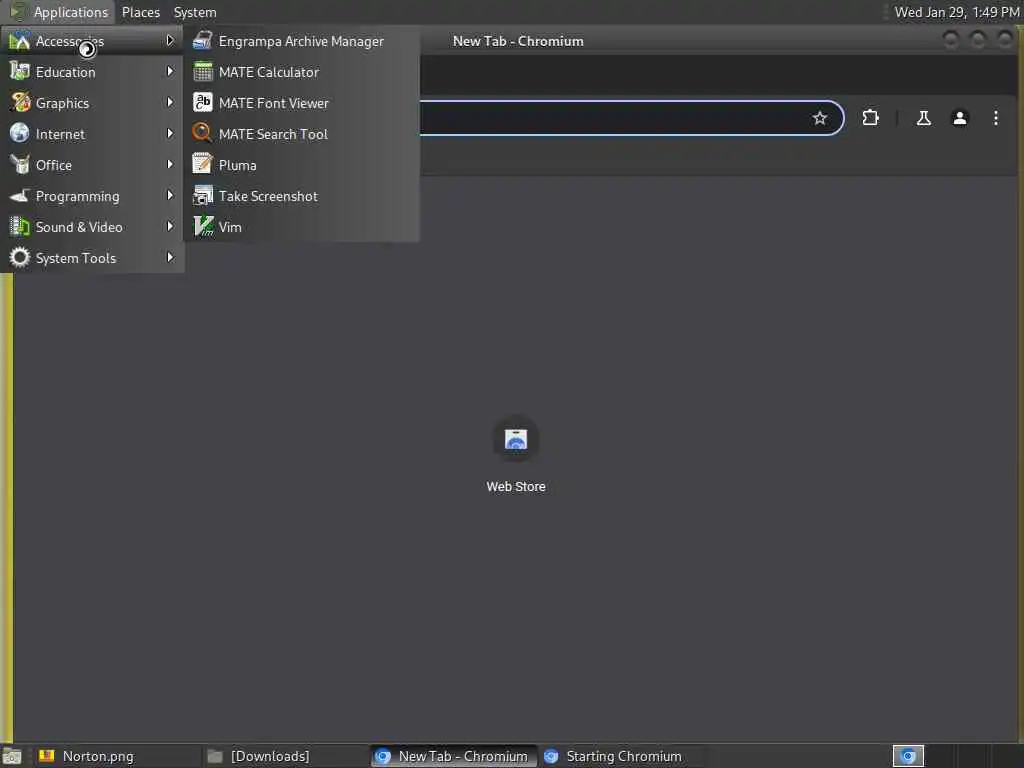
Task: Click the Internet globe icon
Action: pos(20,133)
